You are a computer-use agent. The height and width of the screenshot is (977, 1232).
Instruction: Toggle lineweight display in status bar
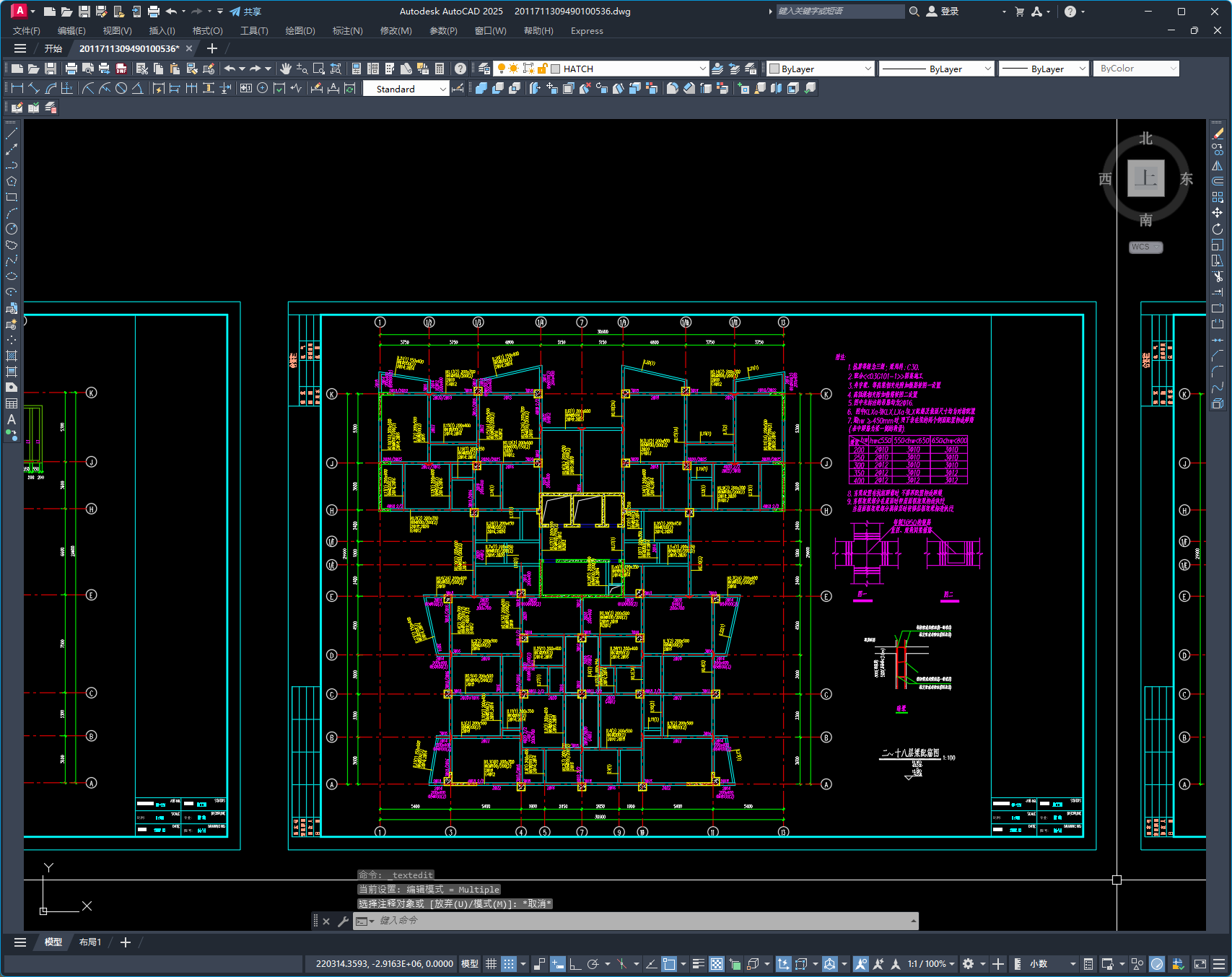coord(698,964)
